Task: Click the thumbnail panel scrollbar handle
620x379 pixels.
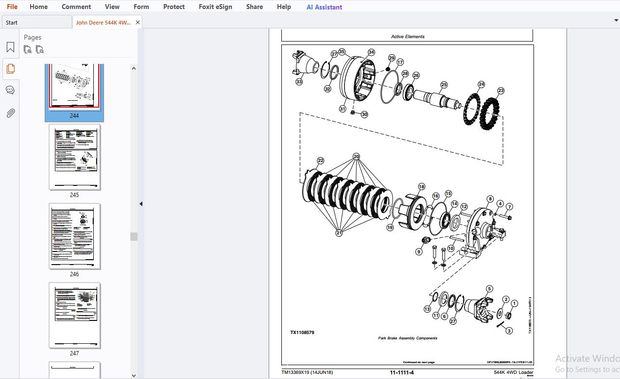Action: [x=134, y=236]
